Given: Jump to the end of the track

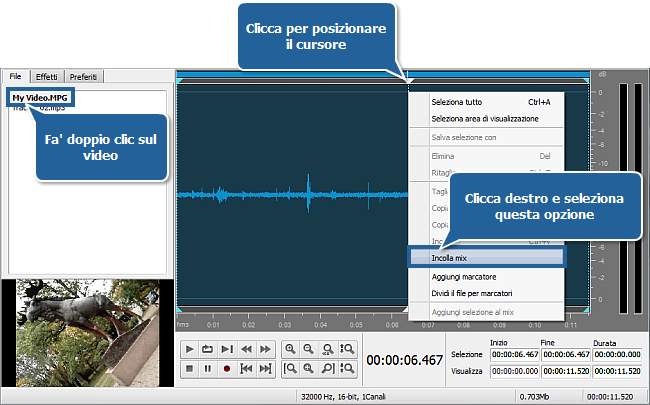Looking at the screenshot, I should click(x=265, y=369).
